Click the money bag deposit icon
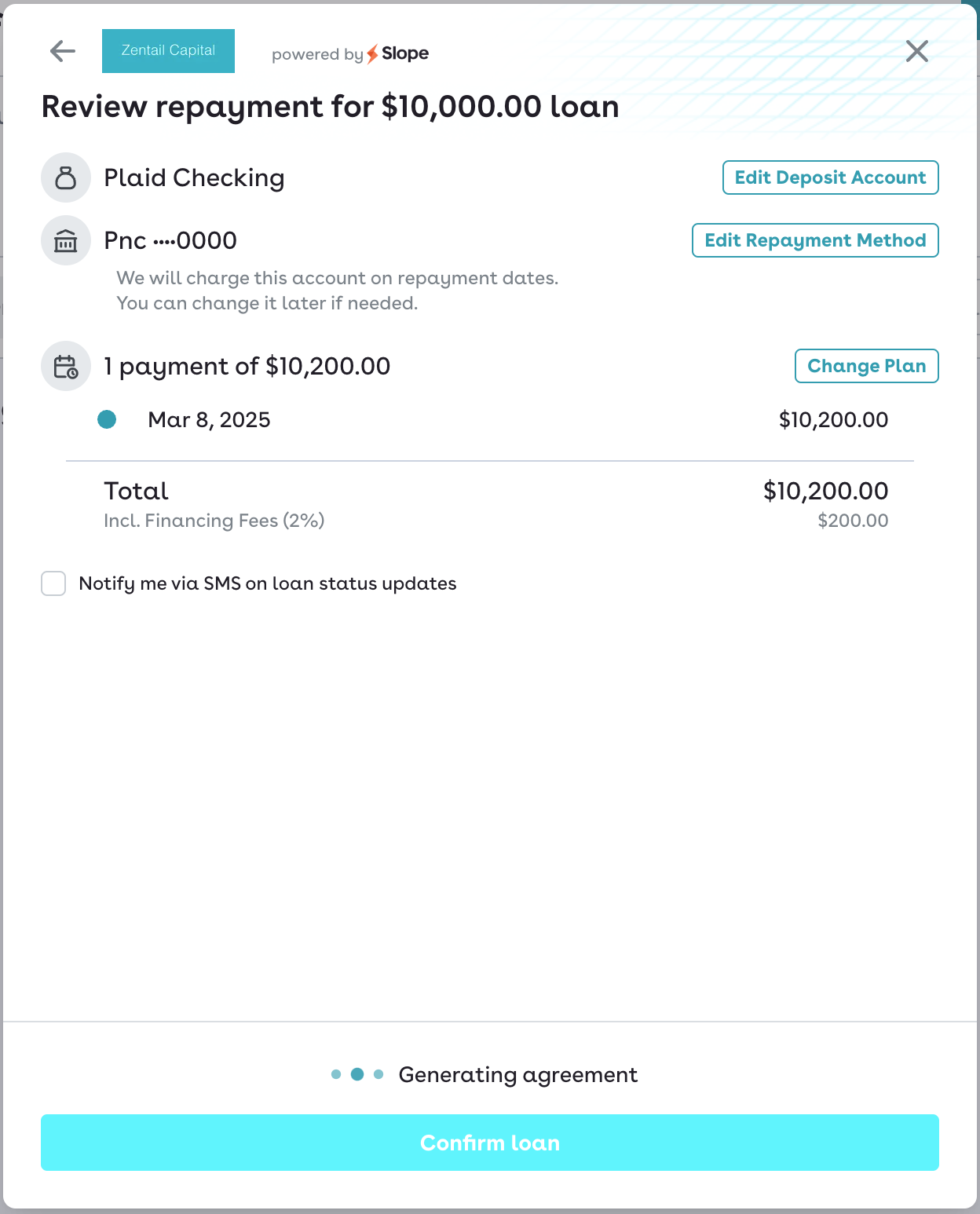 point(66,177)
